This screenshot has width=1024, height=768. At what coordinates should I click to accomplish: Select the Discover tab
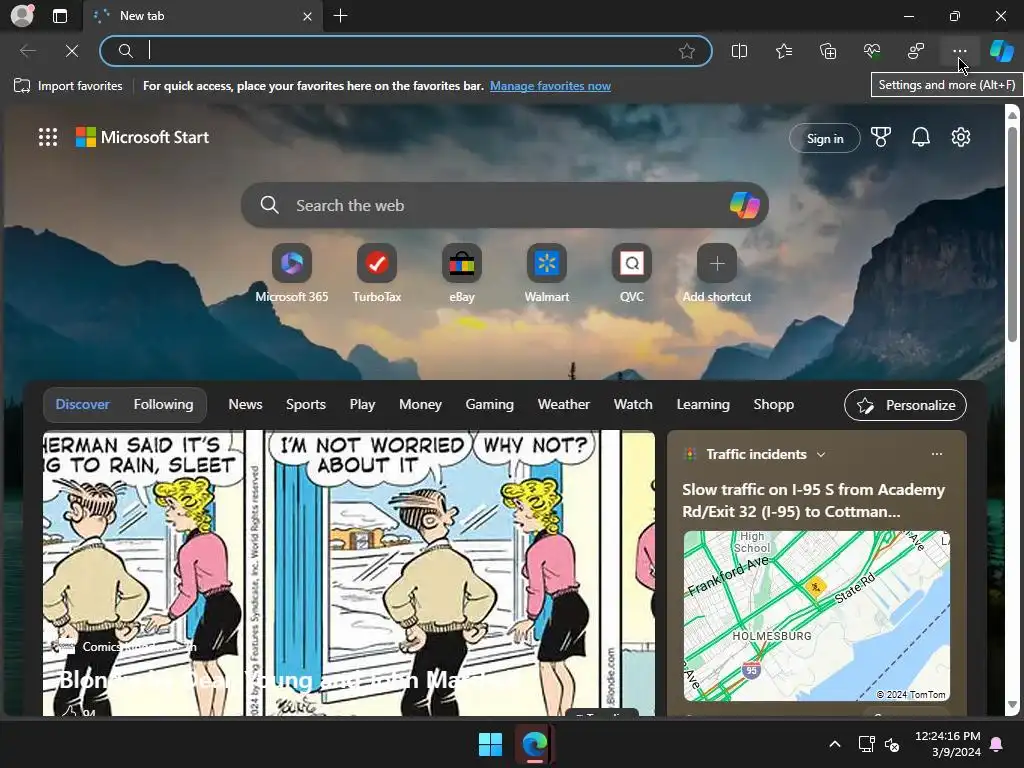click(x=82, y=404)
